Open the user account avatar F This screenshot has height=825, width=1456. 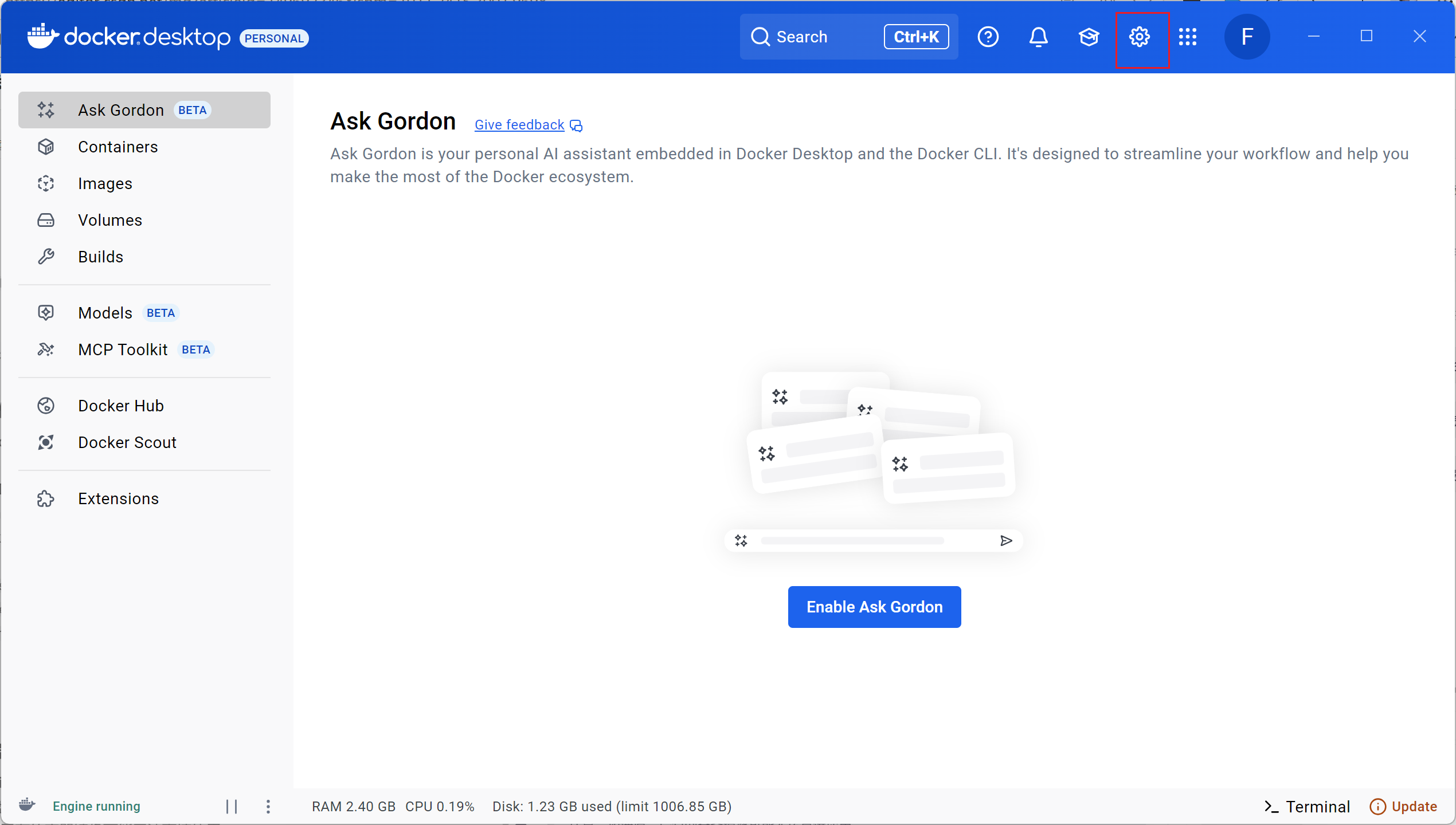(x=1247, y=37)
